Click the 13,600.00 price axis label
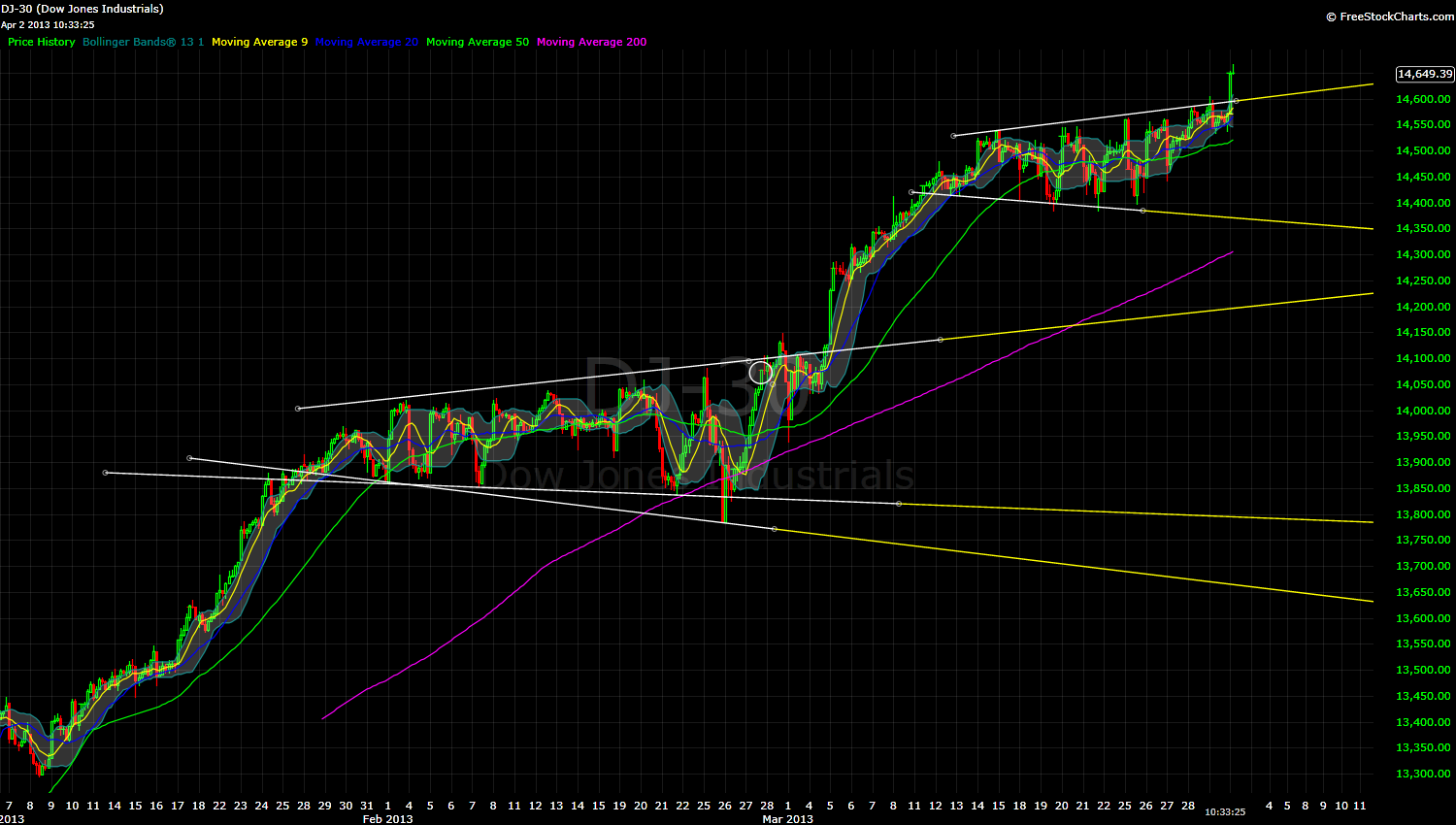This screenshot has height=825, width=1456. coord(1423,619)
